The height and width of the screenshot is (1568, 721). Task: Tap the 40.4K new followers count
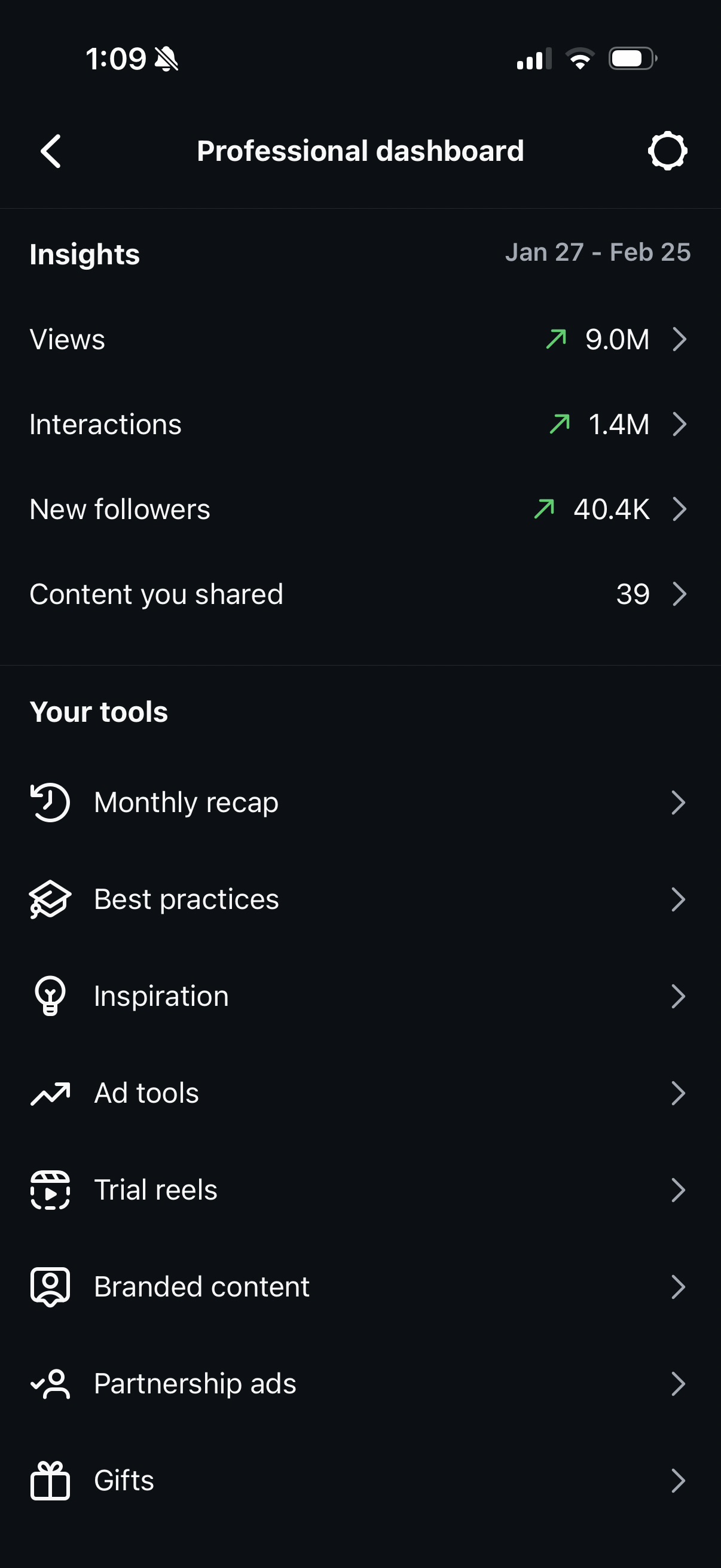[x=612, y=510]
